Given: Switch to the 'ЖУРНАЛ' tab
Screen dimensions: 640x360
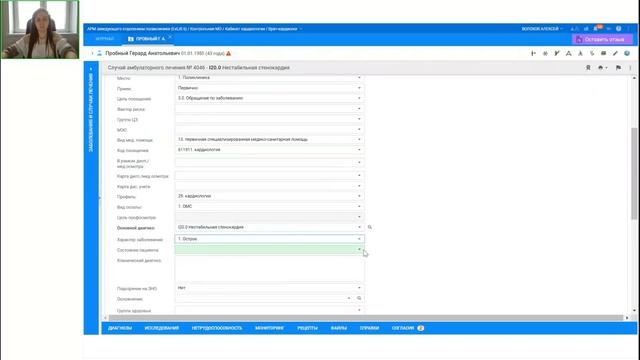Looking at the screenshot, I should click(104, 39).
